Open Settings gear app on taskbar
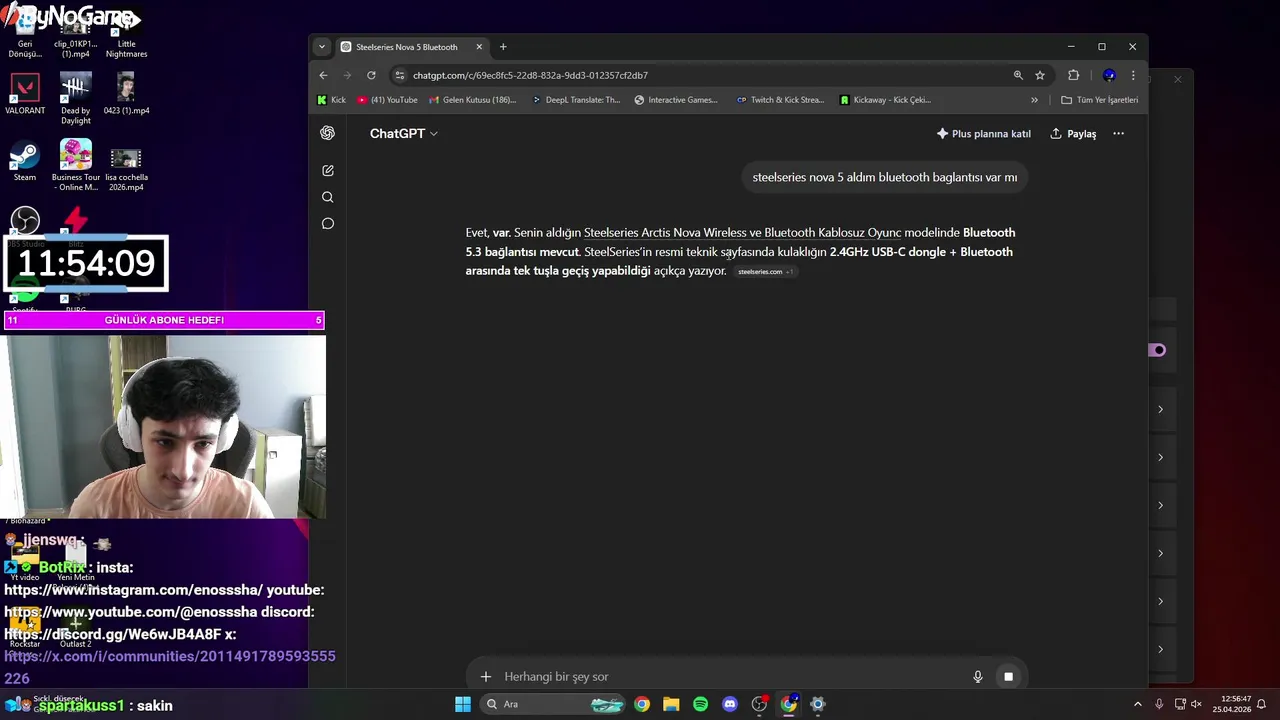Image resolution: width=1280 pixels, height=720 pixels. click(x=818, y=704)
